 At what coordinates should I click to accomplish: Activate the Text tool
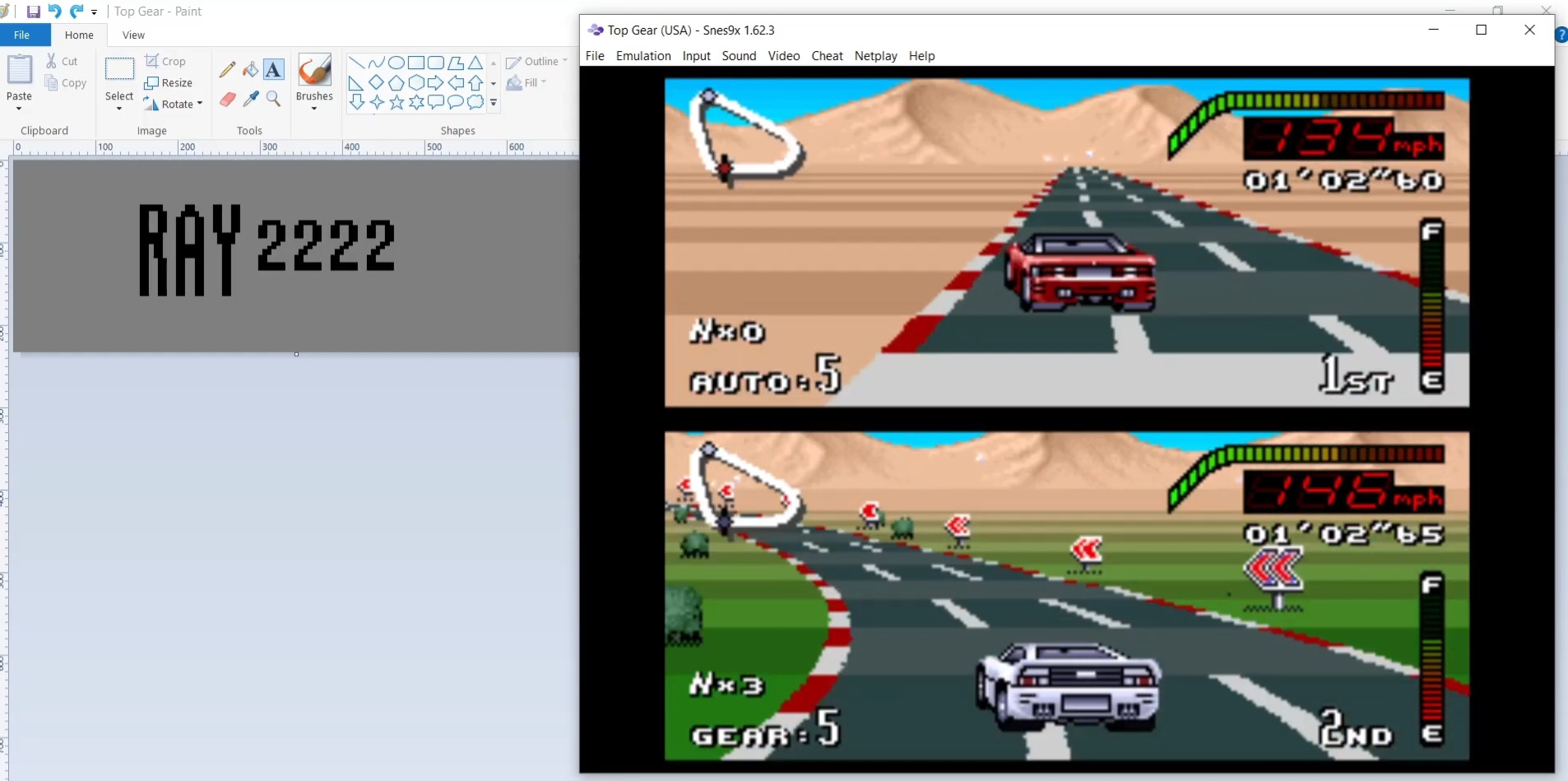point(274,70)
